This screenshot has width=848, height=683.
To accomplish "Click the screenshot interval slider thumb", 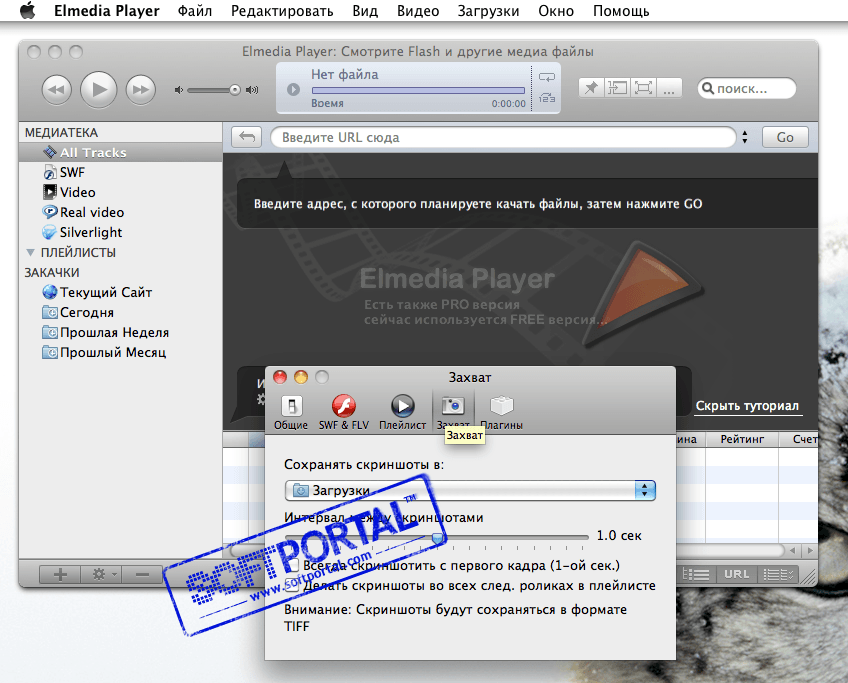I will (x=438, y=538).
